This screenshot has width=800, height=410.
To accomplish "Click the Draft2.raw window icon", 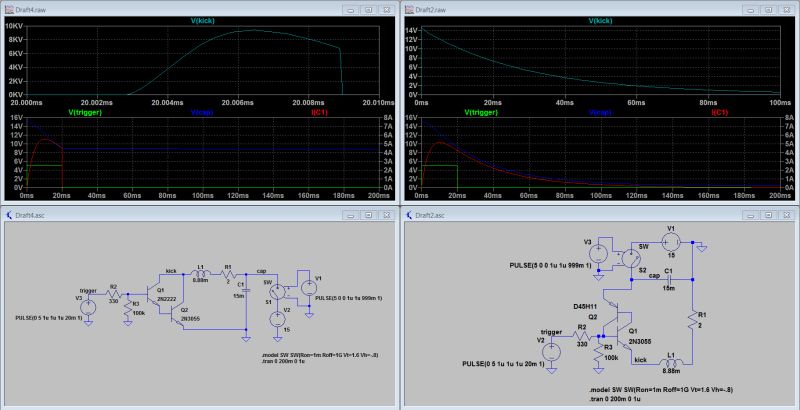I will coord(409,9).
